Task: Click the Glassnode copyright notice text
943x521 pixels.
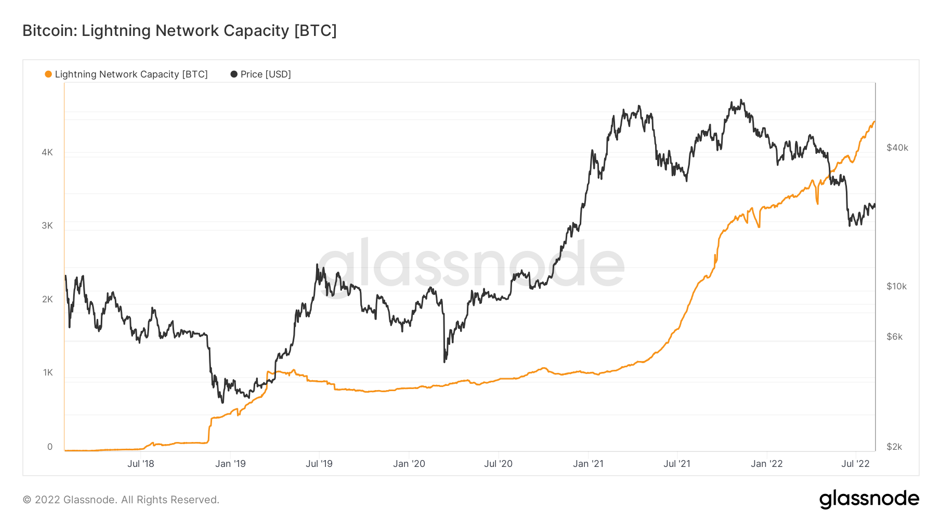Action: [121, 499]
